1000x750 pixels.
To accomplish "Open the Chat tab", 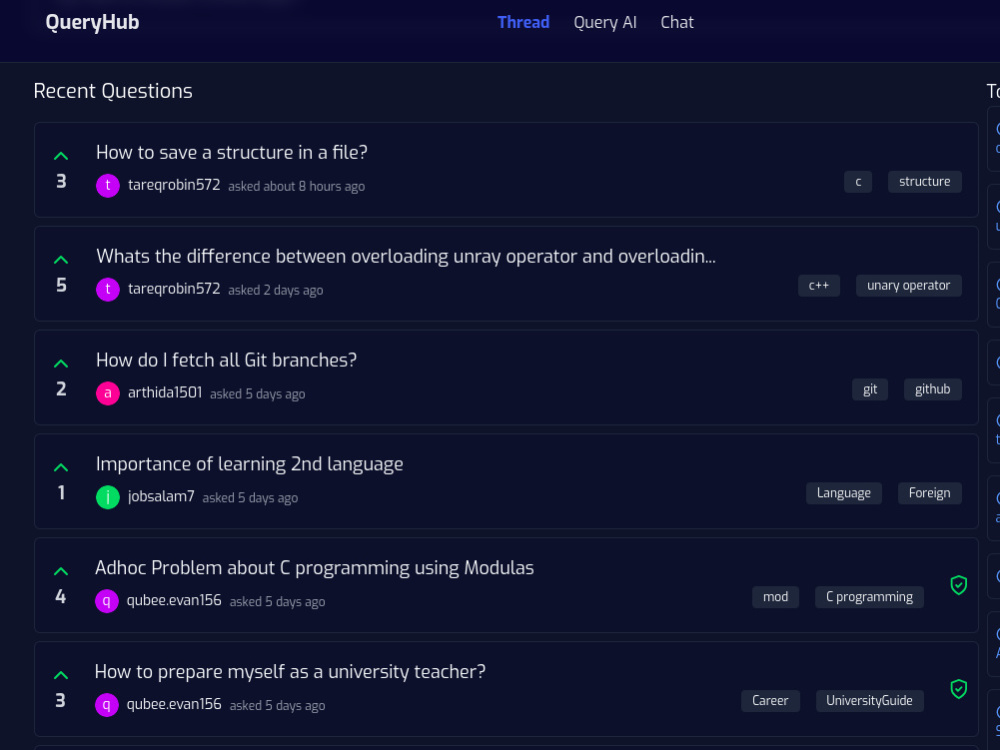I will click(677, 22).
